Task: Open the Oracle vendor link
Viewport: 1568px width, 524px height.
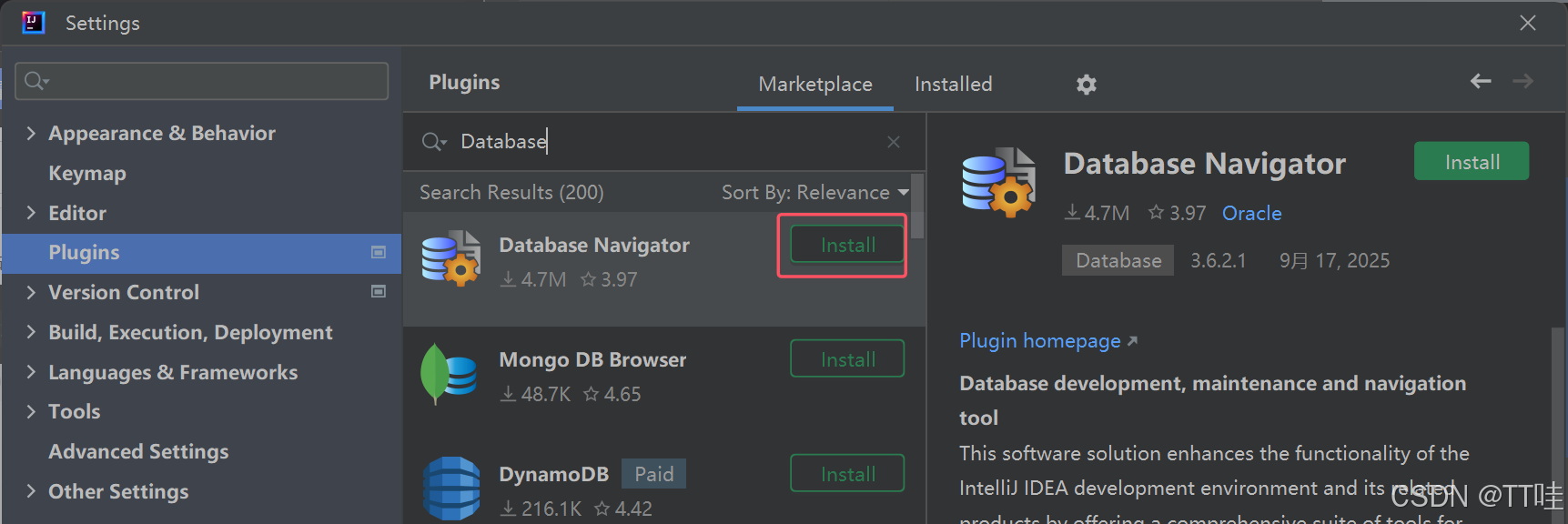Action: click(x=1251, y=213)
